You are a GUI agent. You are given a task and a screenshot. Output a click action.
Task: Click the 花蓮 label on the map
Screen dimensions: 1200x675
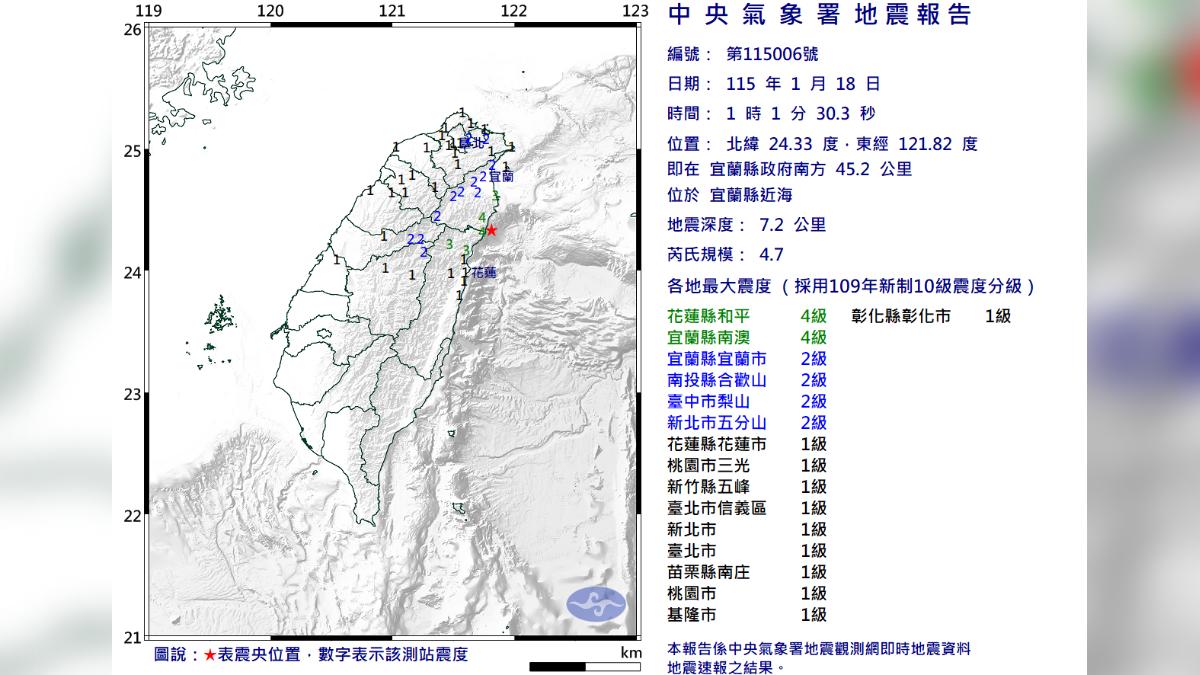(483, 272)
